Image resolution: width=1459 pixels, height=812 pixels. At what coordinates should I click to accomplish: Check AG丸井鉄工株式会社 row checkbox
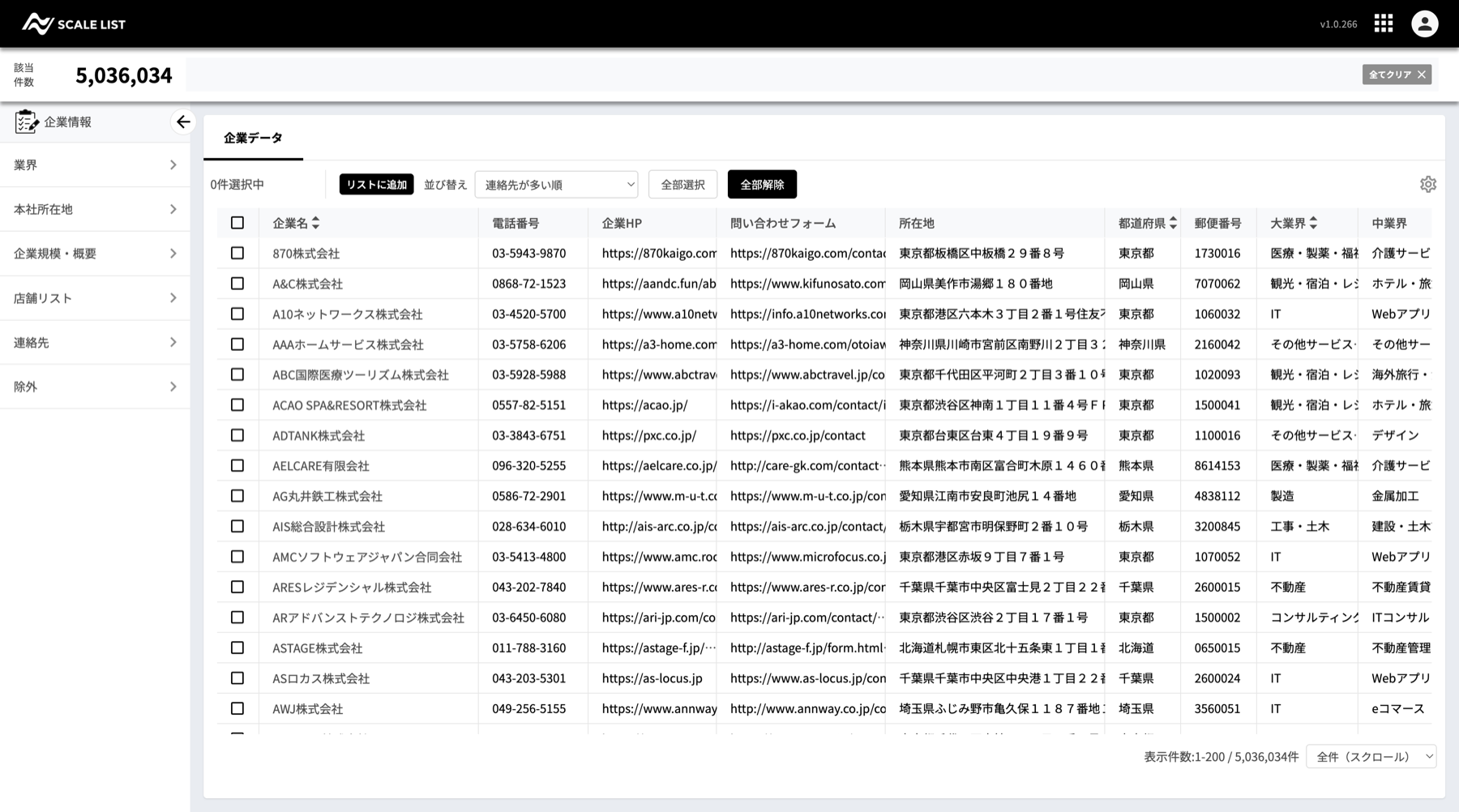click(x=237, y=496)
